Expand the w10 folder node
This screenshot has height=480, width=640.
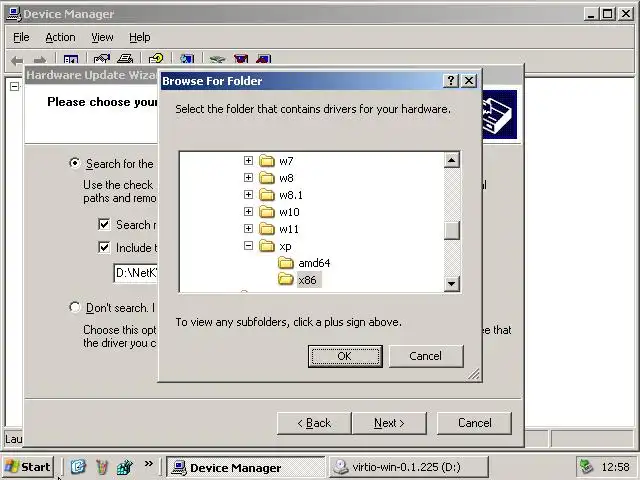pyautogui.click(x=248, y=211)
